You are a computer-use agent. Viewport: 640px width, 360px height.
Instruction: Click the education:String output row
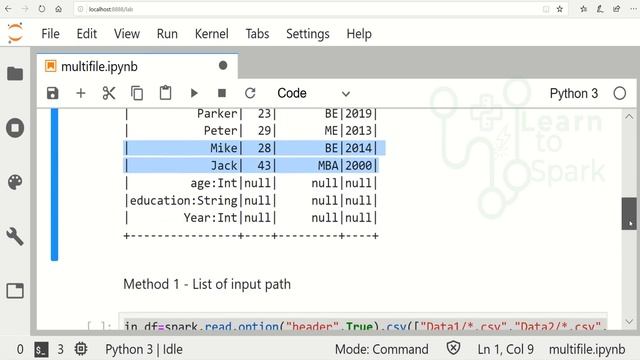pyautogui.click(x=251, y=200)
